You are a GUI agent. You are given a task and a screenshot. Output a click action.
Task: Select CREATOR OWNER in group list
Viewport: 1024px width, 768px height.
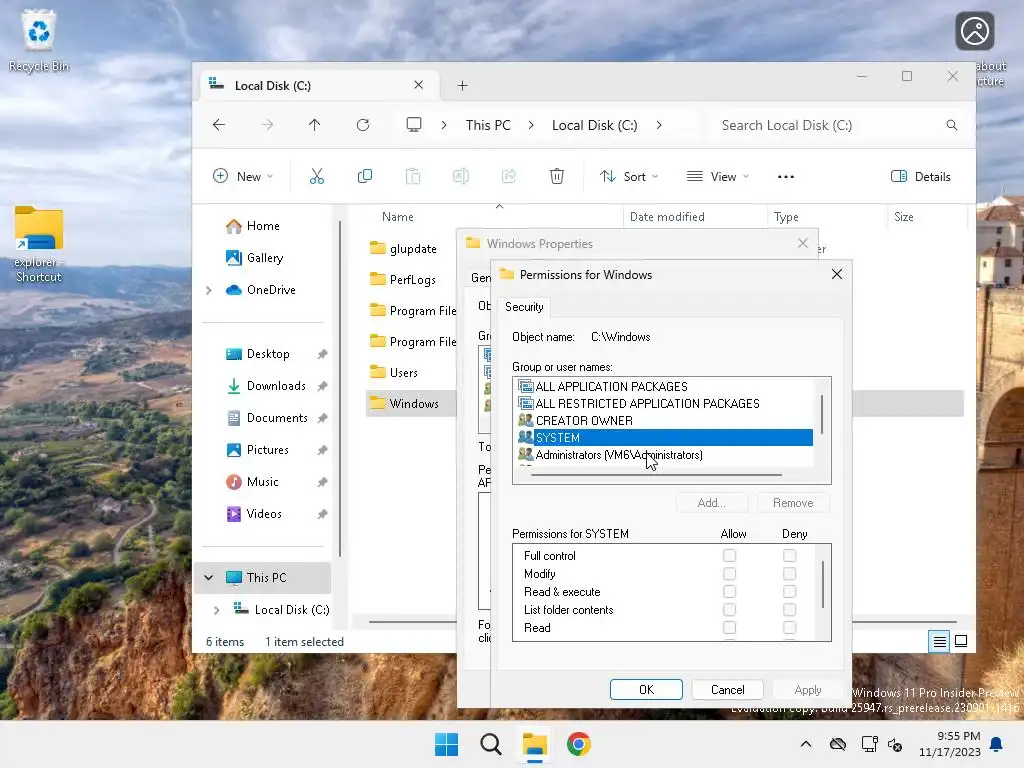pyautogui.click(x=584, y=421)
